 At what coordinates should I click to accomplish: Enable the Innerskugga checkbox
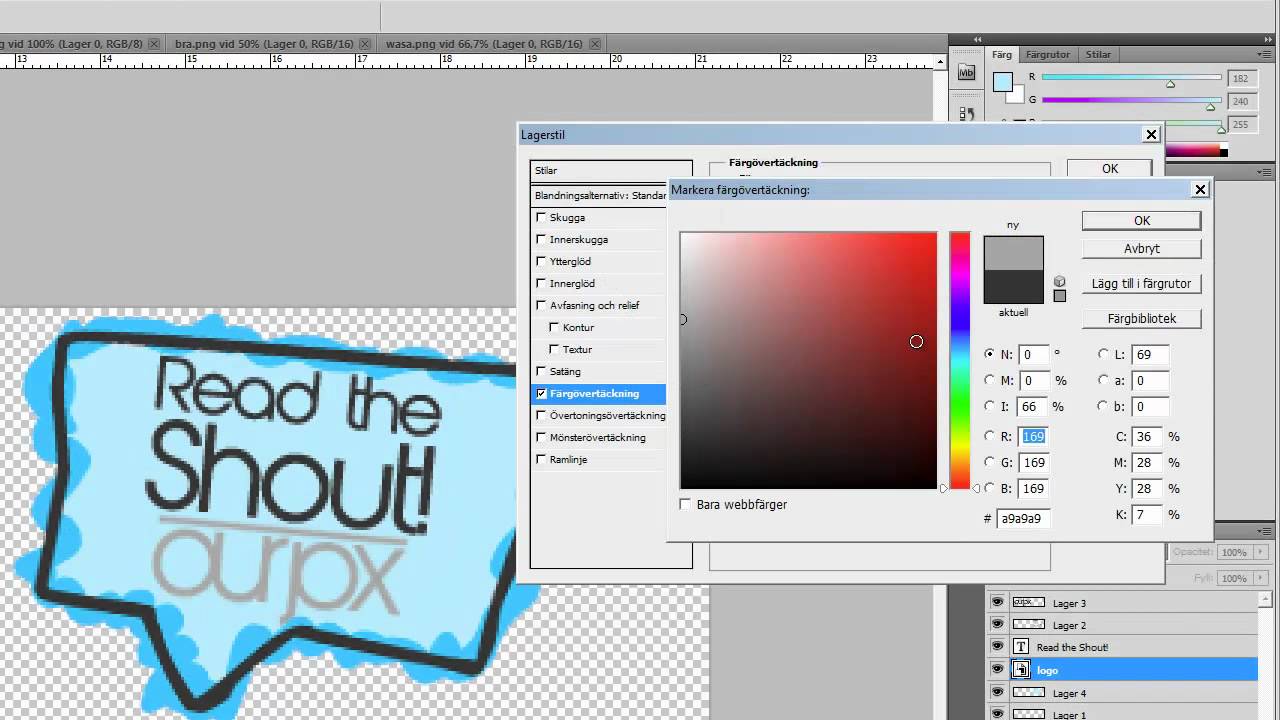[541, 239]
